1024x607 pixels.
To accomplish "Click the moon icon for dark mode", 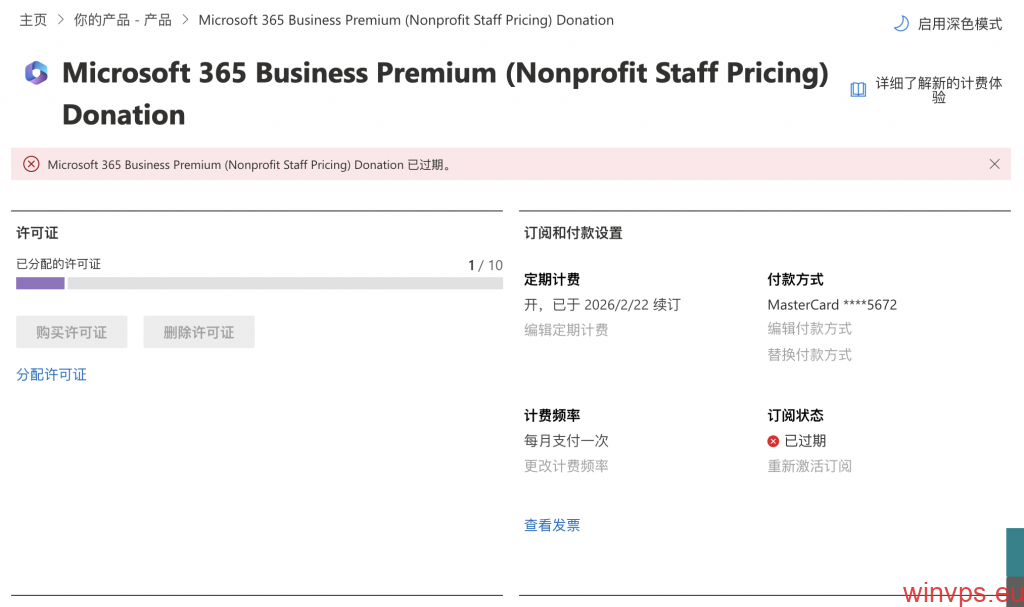I will tap(900, 24).
